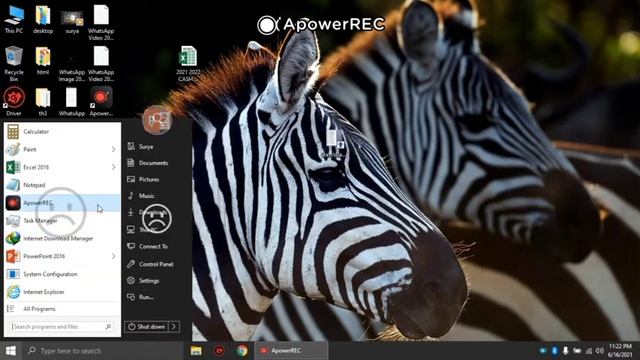The image size is (640, 360).
Task: Click the Windows Start button
Action: tap(11, 351)
